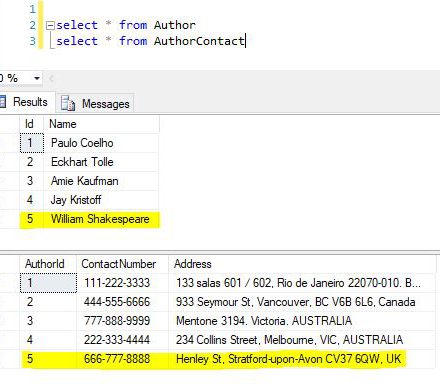Place cursor at end of AuthorContact query
The width and height of the screenshot is (440, 387).
coord(245,41)
